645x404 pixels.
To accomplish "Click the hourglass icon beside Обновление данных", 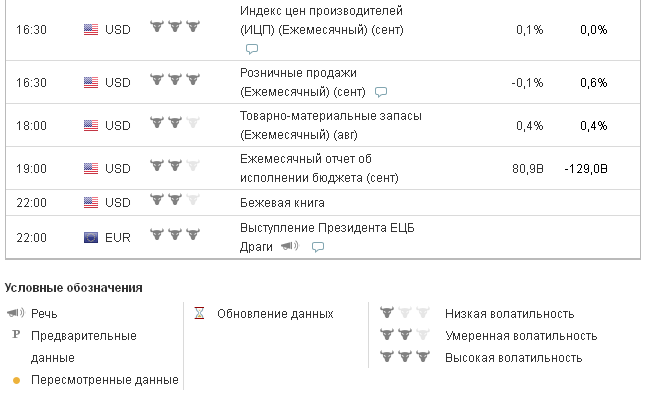I will (199, 314).
